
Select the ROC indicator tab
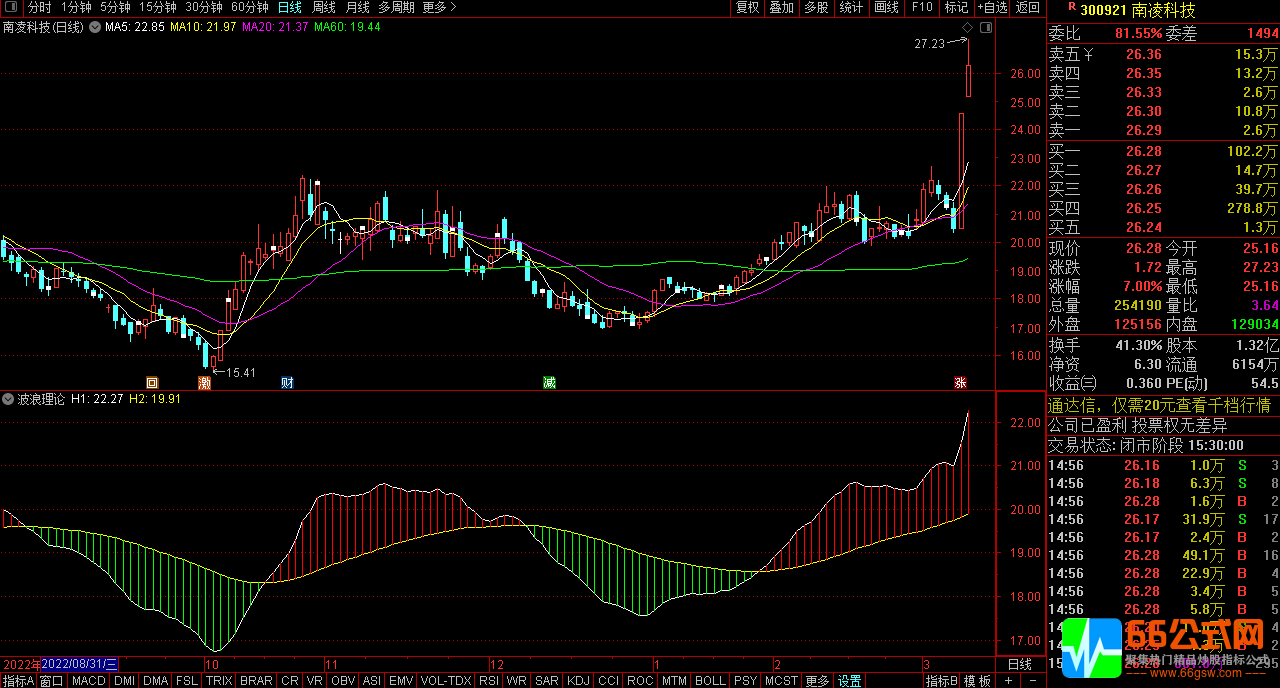click(x=640, y=681)
